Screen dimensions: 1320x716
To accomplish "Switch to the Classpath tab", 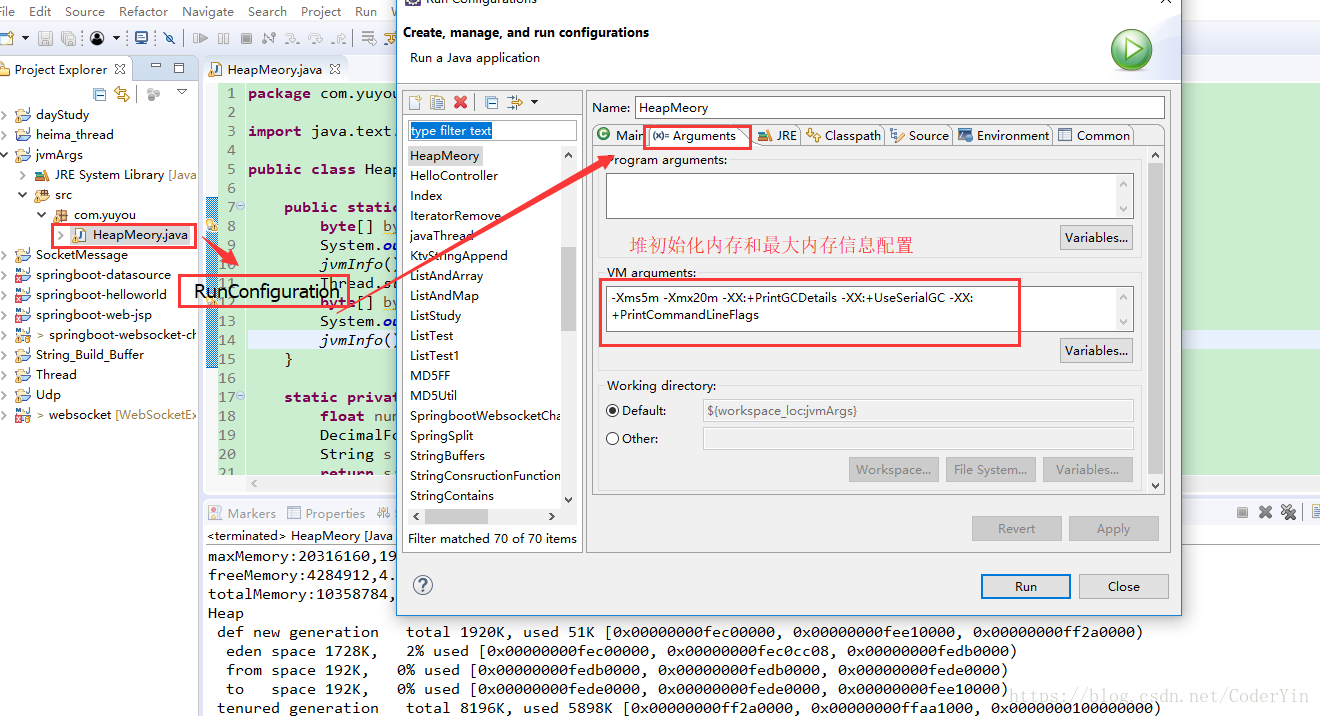I will click(844, 135).
